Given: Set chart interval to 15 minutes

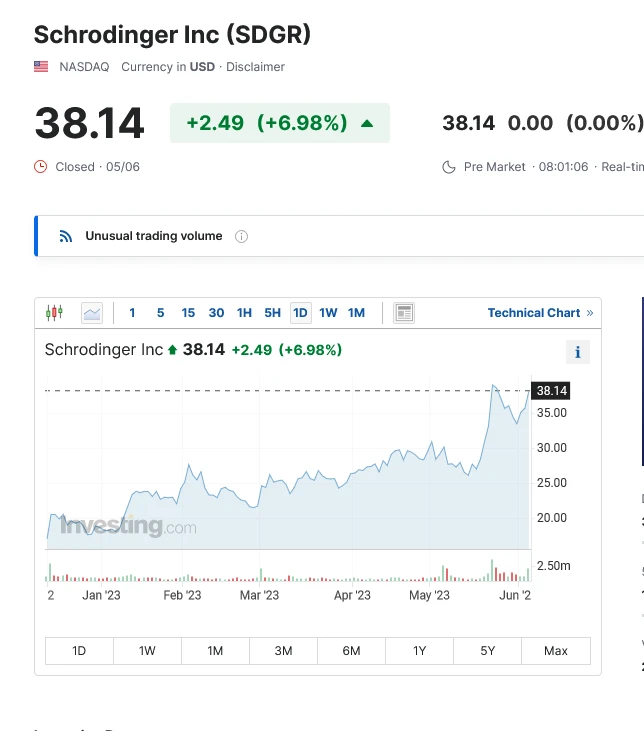Looking at the screenshot, I should [188, 313].
